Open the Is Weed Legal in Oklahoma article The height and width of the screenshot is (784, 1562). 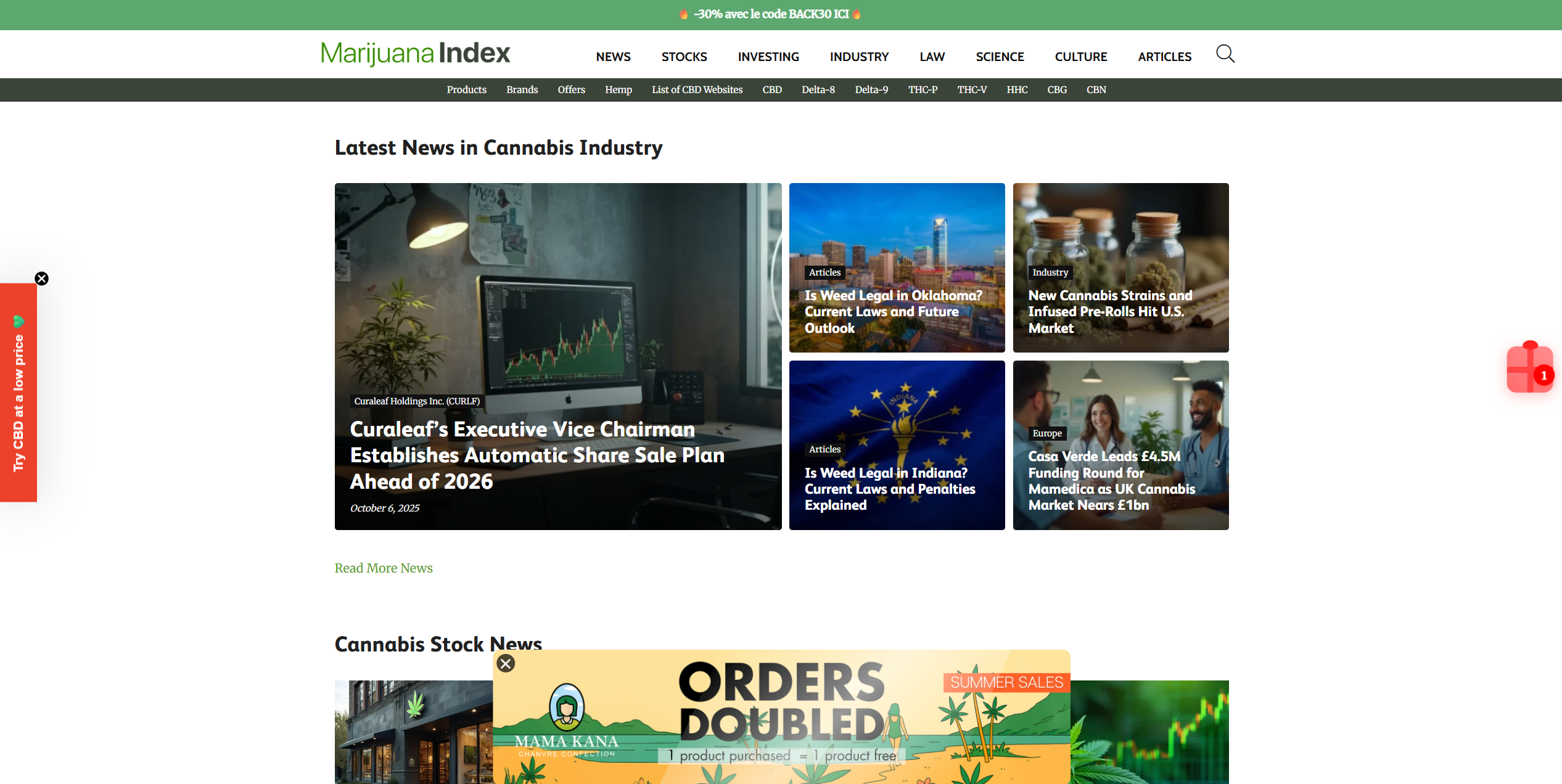[x=892, y=312]
